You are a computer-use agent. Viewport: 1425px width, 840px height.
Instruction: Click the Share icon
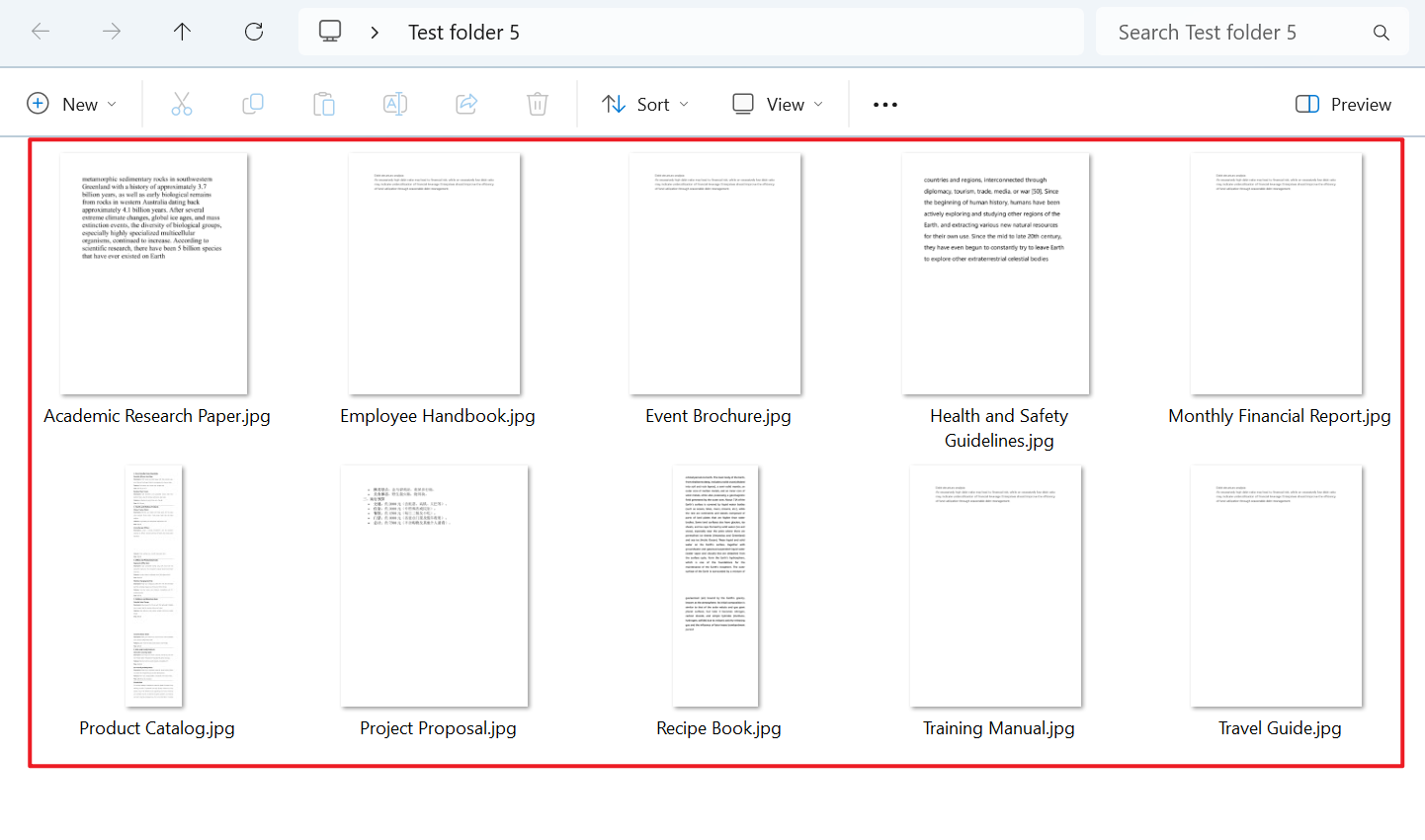click(x=466, y=104)
